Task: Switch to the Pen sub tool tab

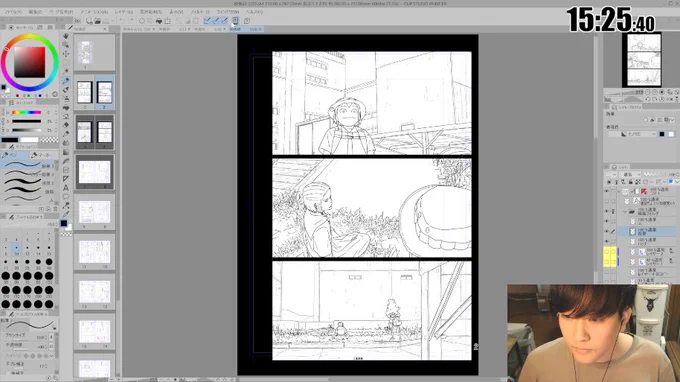Action: click(14, 155)
